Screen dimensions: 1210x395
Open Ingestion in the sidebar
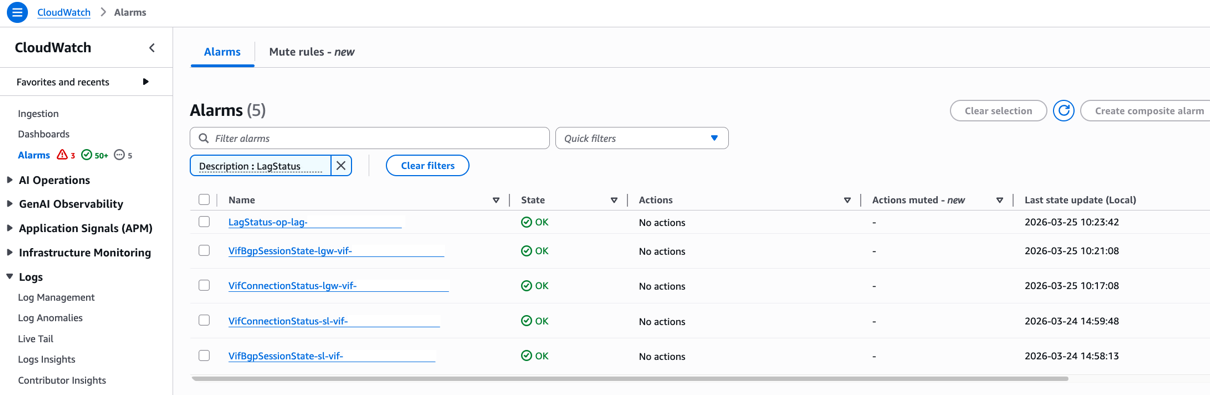pos(38,114)
